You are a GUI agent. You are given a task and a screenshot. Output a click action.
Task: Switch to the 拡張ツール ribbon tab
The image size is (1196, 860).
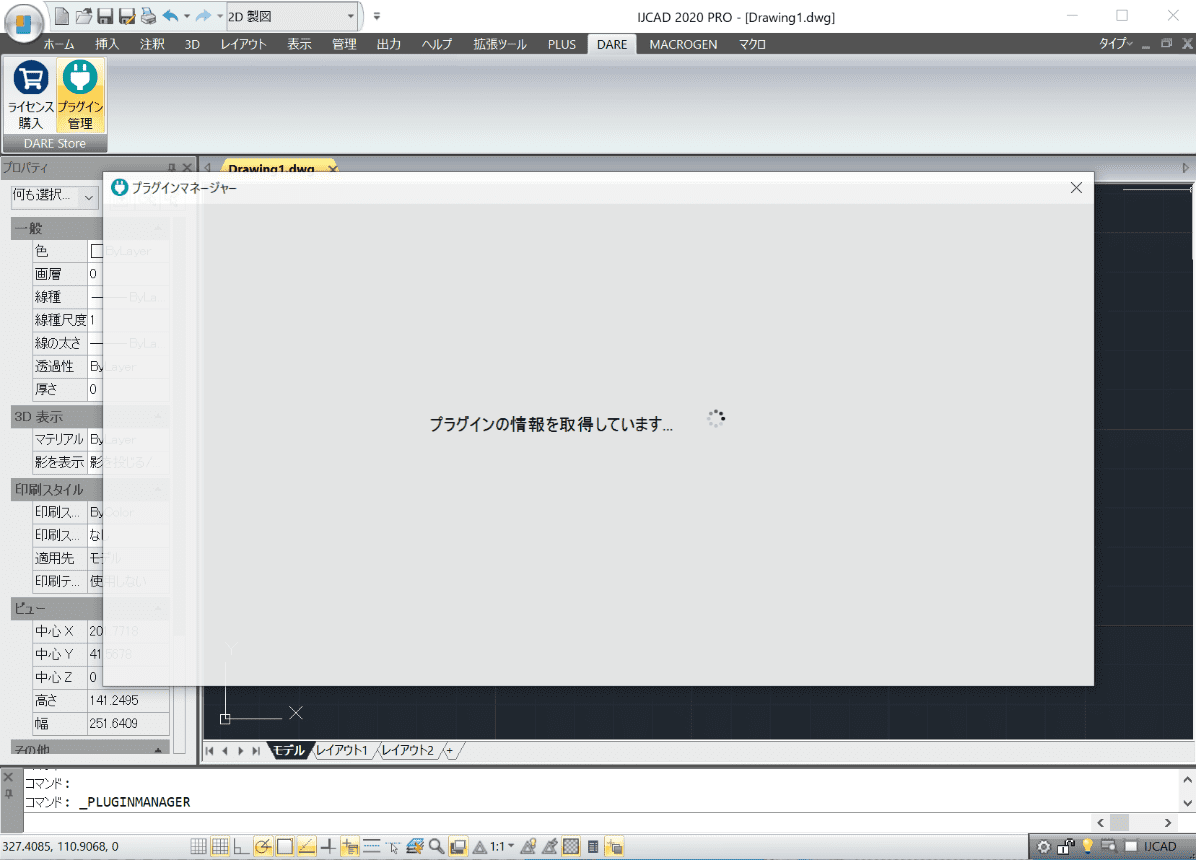click(500, 44)
